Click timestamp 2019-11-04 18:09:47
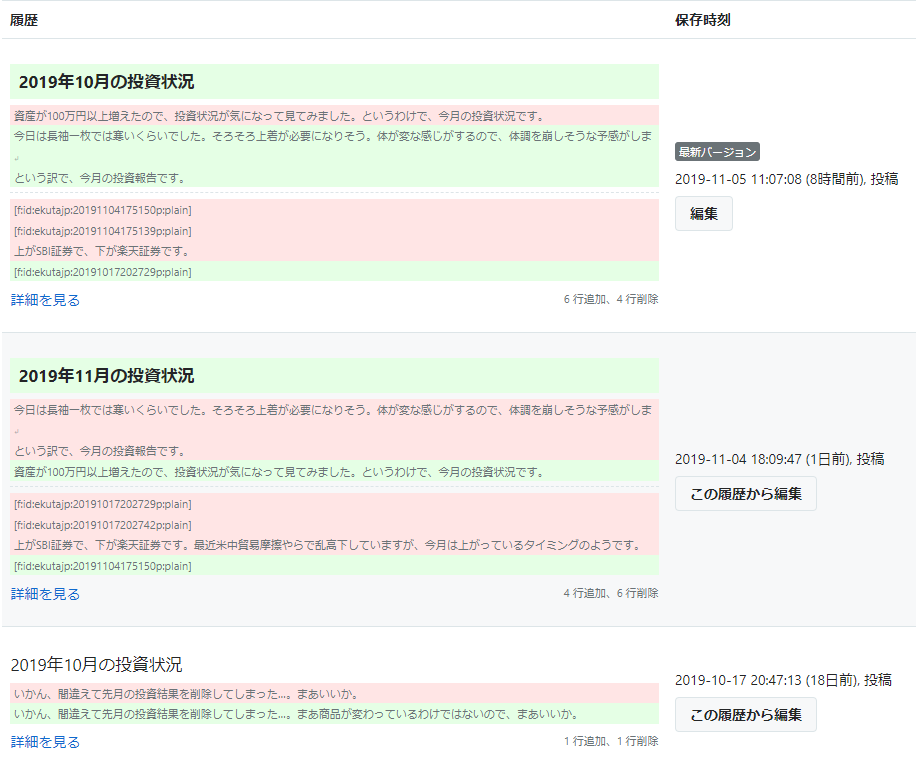The height and width of the screenshot is (763, 916). coord(738,459)
